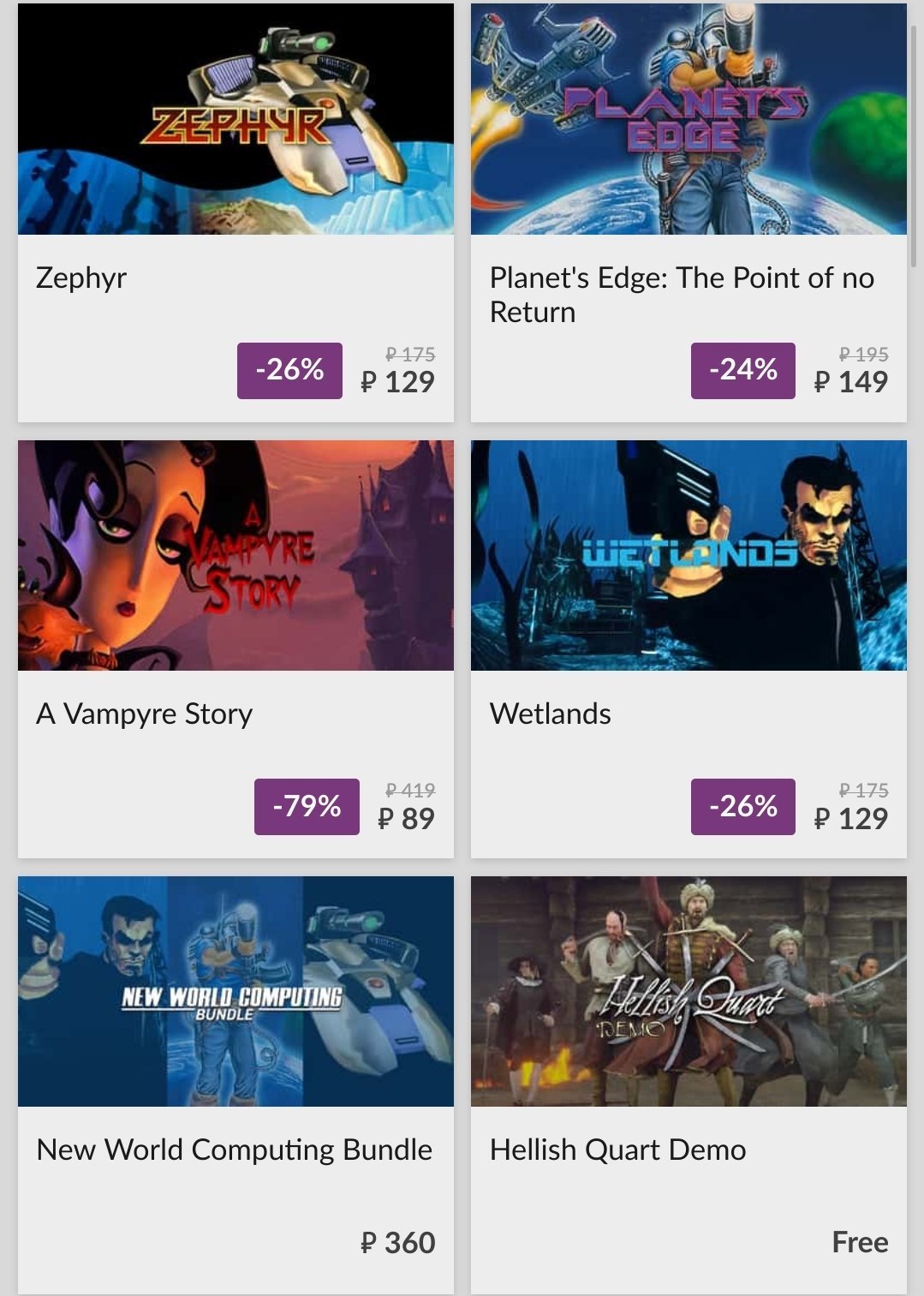This screenshot has width=924, height=1296.
Task: Click the Free price on Hellish Quart Demo
Action: pos(860,1242)
